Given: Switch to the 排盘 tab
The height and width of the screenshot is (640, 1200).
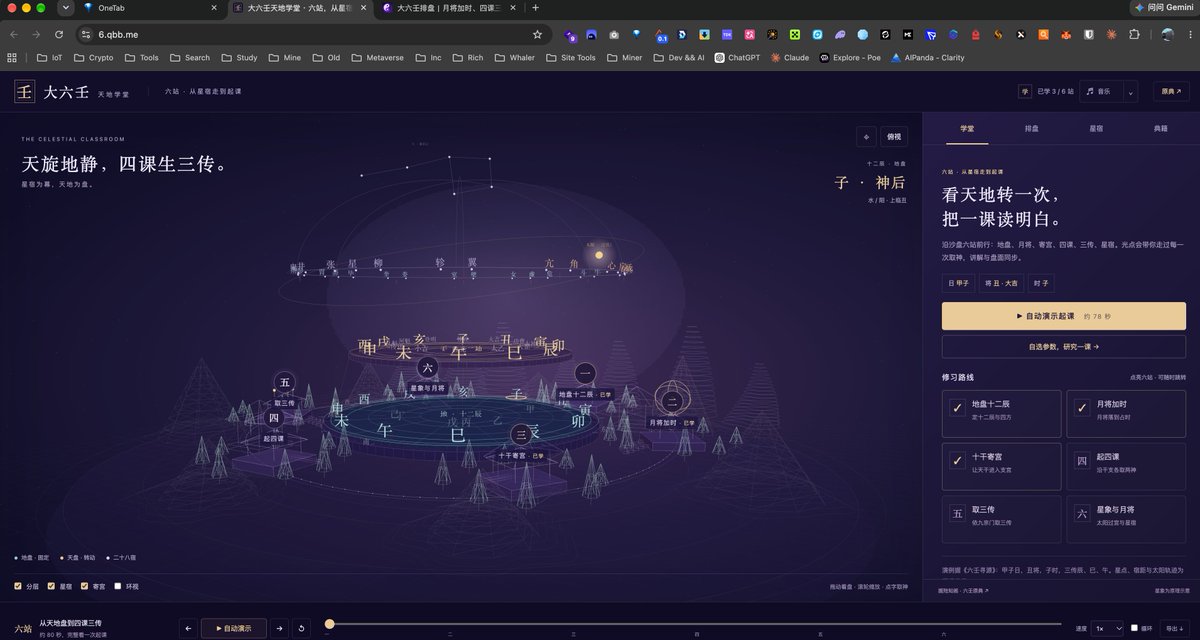Looking at the screenshot, I should 1032,129.
